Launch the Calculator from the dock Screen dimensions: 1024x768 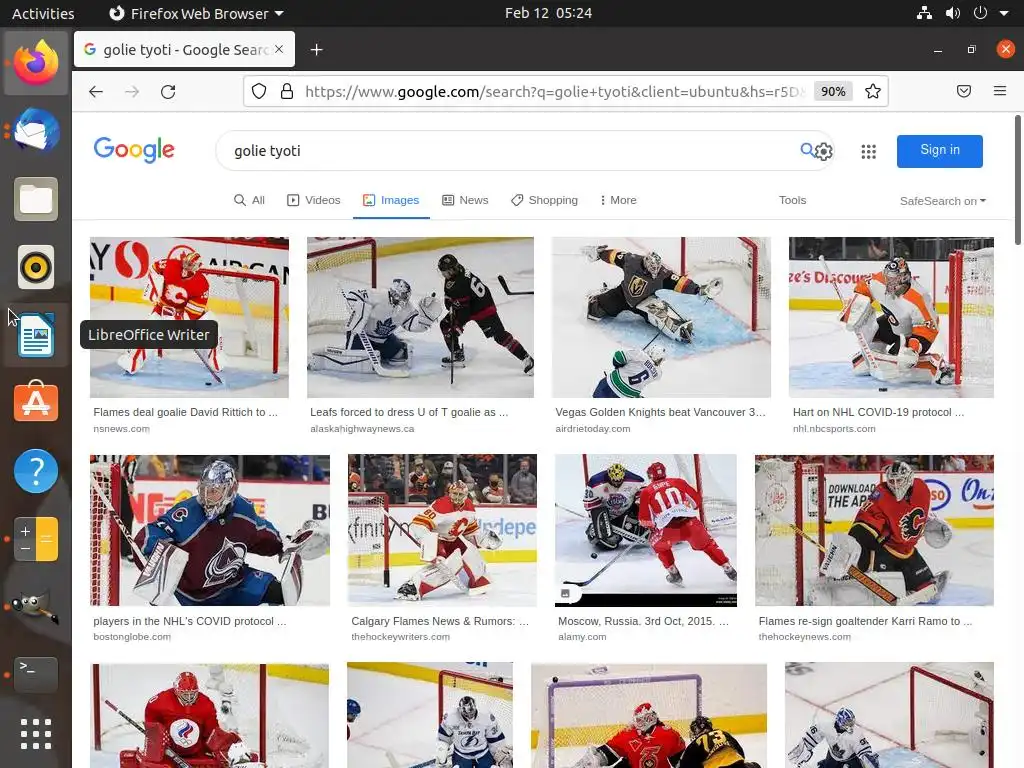point(36,539)
